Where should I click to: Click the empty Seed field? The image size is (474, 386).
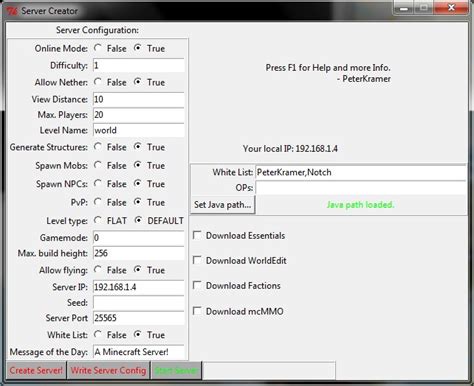(138, 303)
